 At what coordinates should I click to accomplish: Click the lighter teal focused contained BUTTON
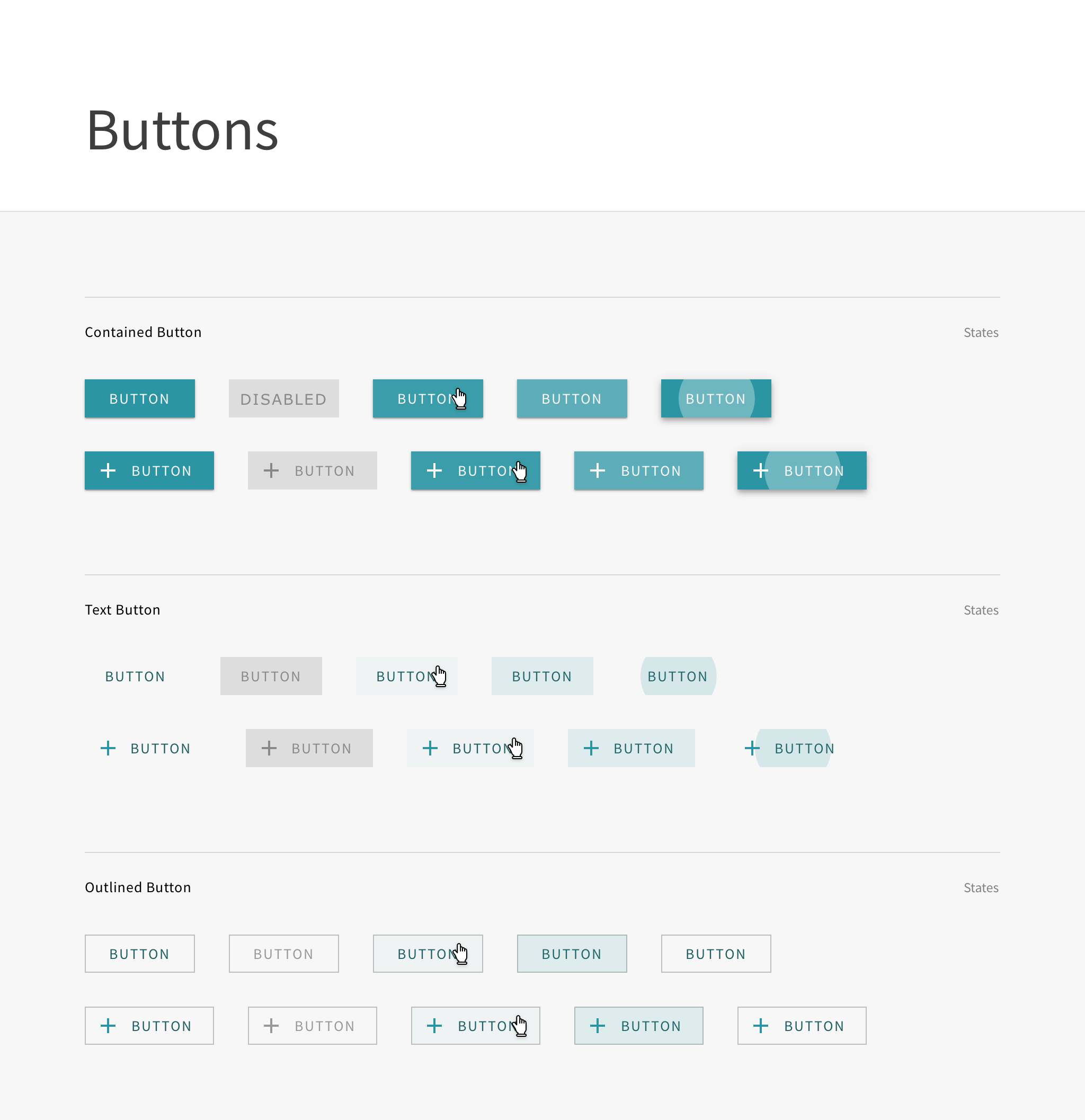click(571, 398)
